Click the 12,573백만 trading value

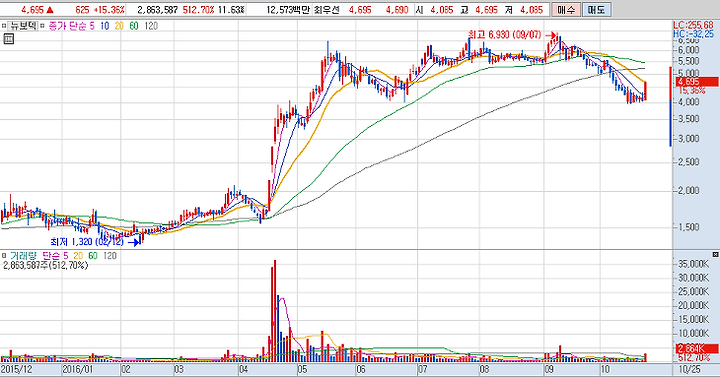pyautogui.click(x=288, y=10)
